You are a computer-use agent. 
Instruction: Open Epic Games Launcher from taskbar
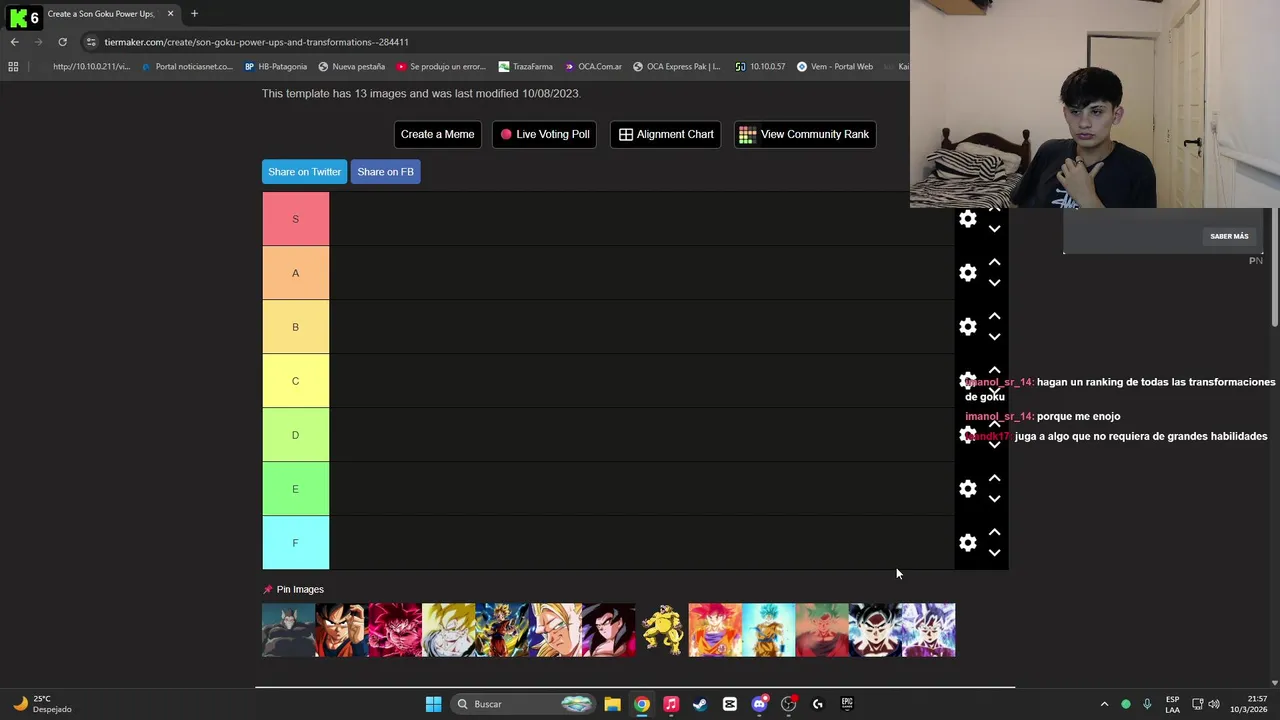coord(847,704)
